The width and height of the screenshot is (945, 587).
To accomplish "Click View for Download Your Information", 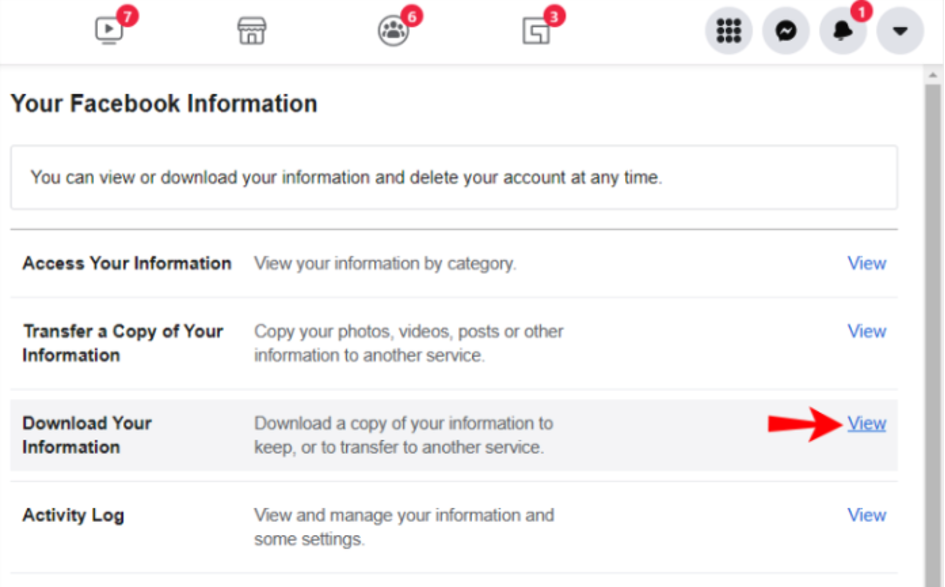I will [x=867, y=424].
